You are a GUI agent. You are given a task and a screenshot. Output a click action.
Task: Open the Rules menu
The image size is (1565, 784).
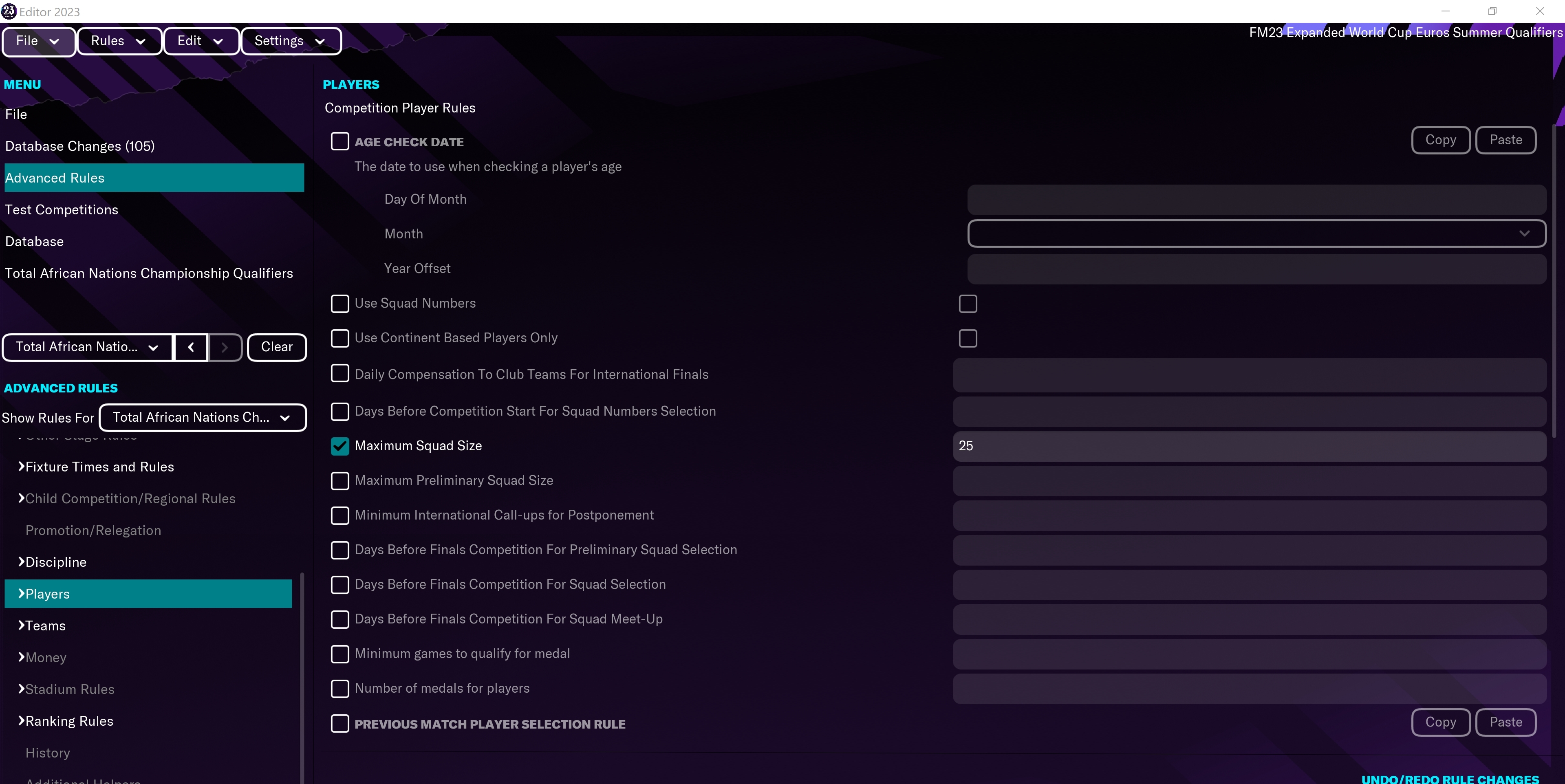[119, 41]
